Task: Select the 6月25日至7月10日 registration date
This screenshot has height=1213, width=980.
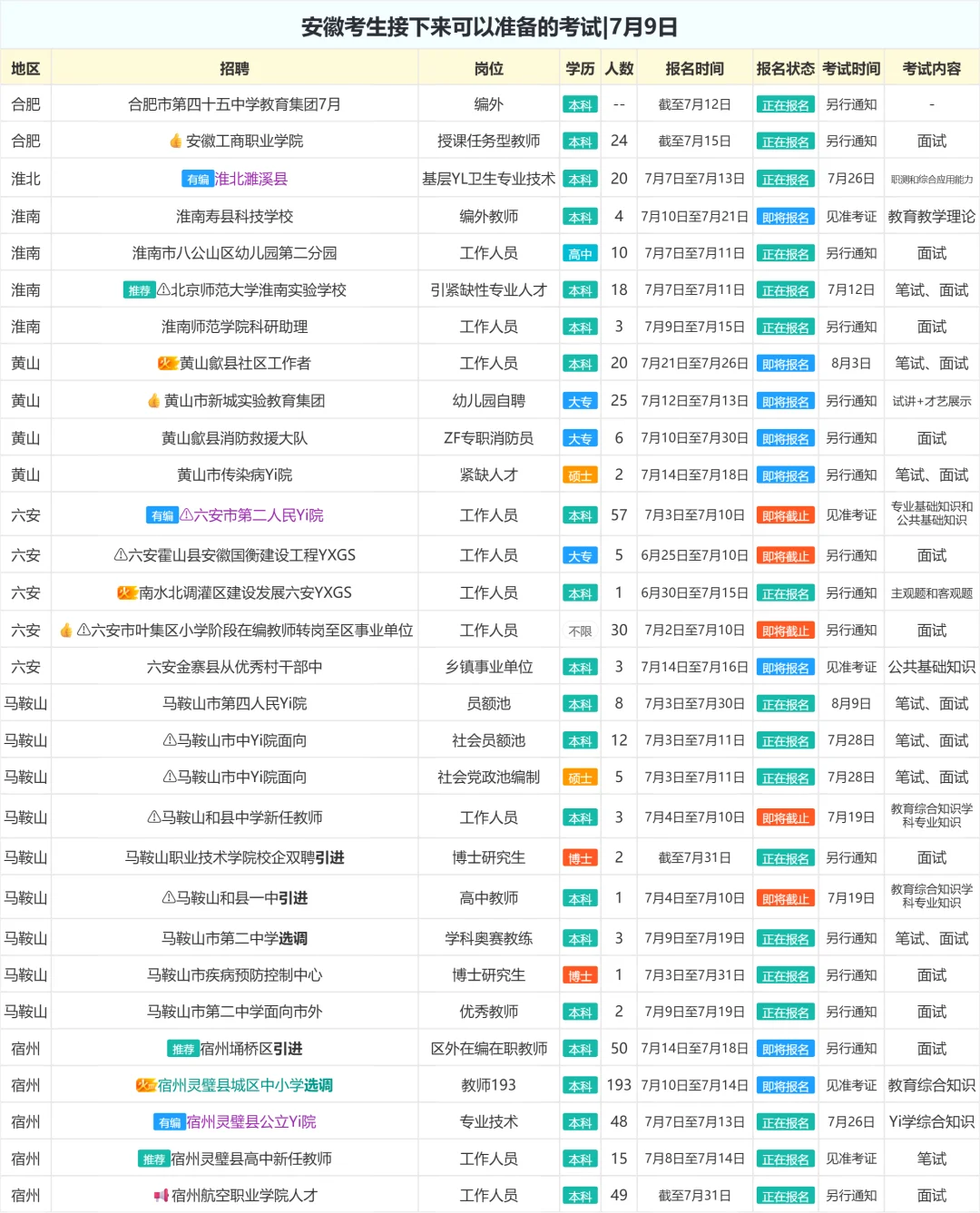Action: point(694,555)
